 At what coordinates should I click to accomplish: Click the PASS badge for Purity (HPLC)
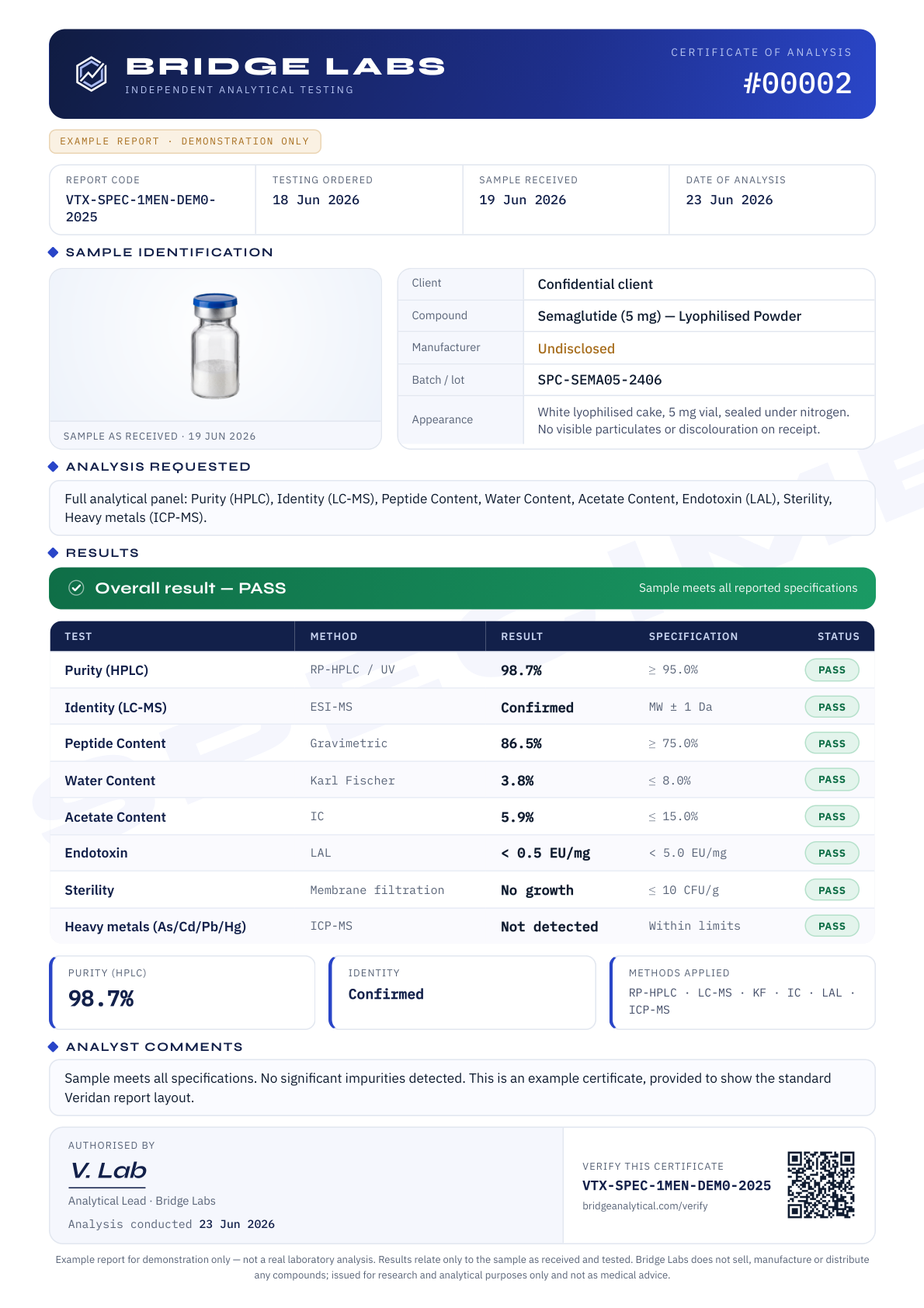point(832,670)
